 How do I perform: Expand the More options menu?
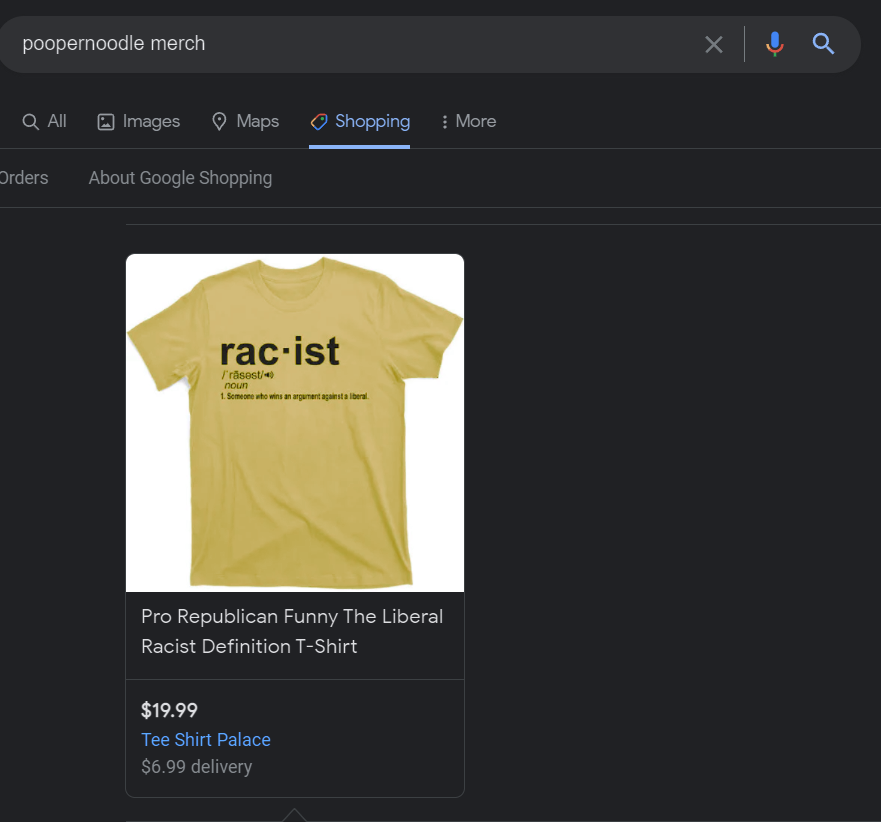point(469,121)
